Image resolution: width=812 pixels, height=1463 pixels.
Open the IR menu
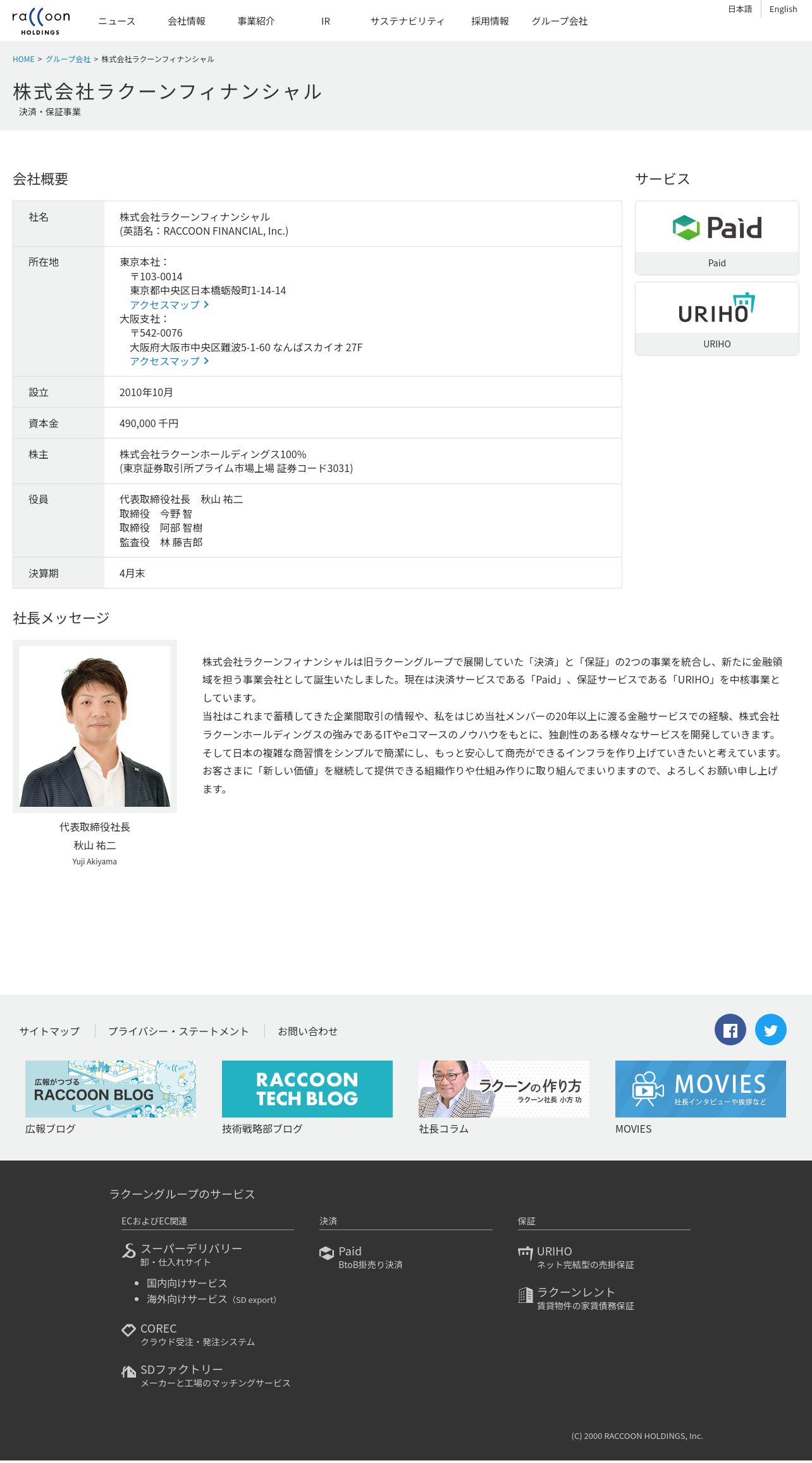[326, 21]
